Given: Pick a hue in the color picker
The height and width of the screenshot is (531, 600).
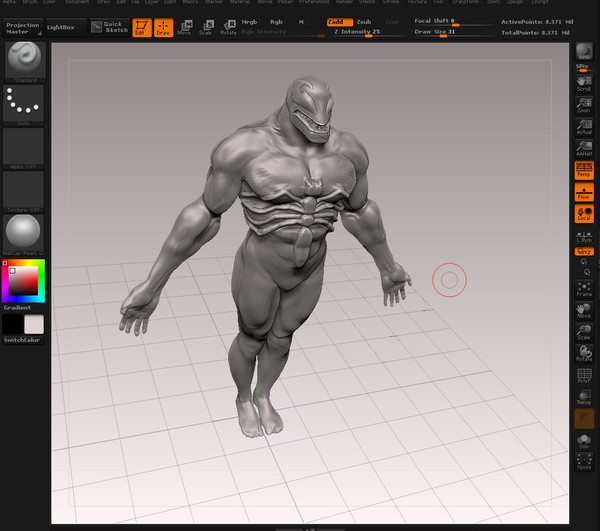Looking at the screenshot, I should (23, 281).
